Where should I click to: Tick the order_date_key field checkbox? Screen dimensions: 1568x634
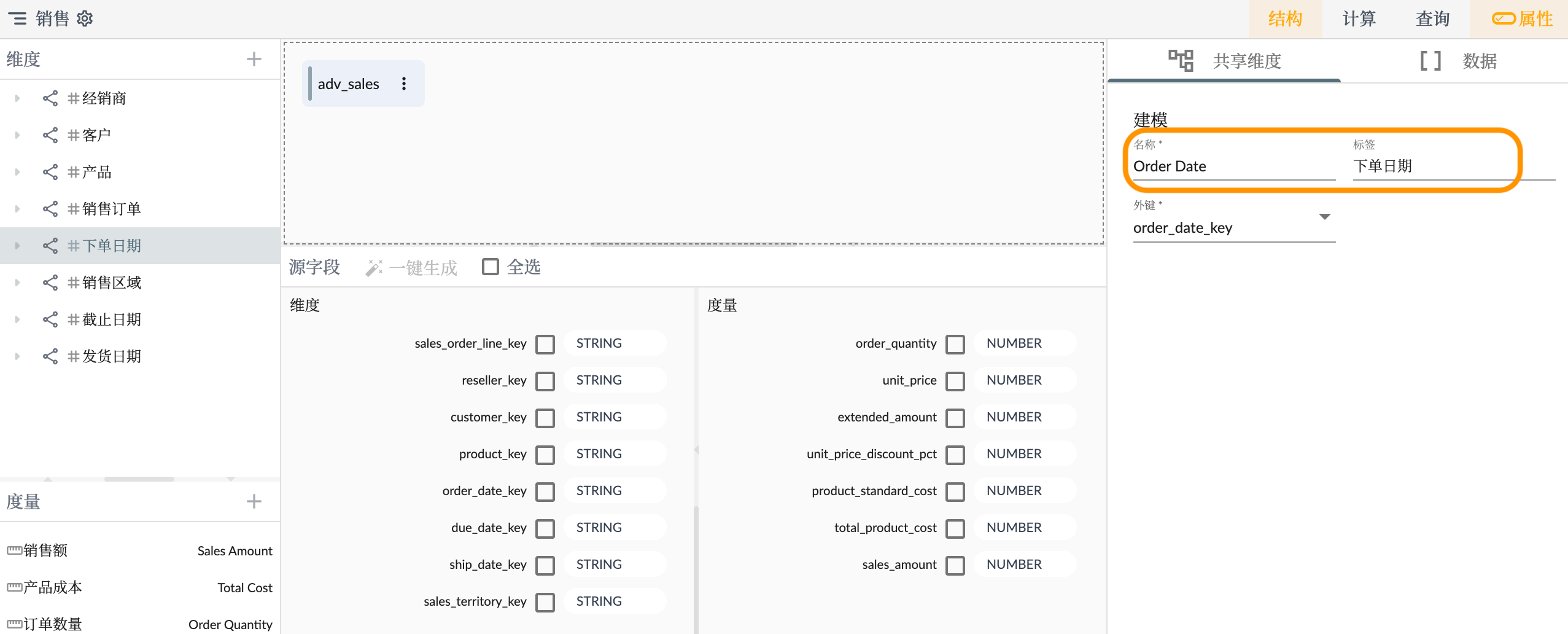click(545, 491)
